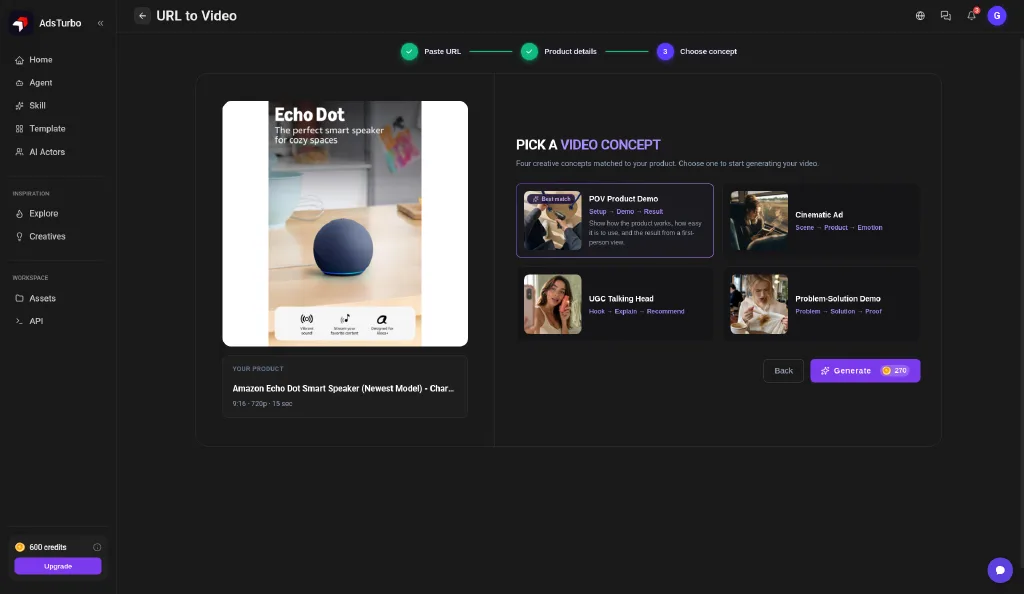Click the Scene → Product → Emotion text
Screen dimensions: 1024x594
839,228
